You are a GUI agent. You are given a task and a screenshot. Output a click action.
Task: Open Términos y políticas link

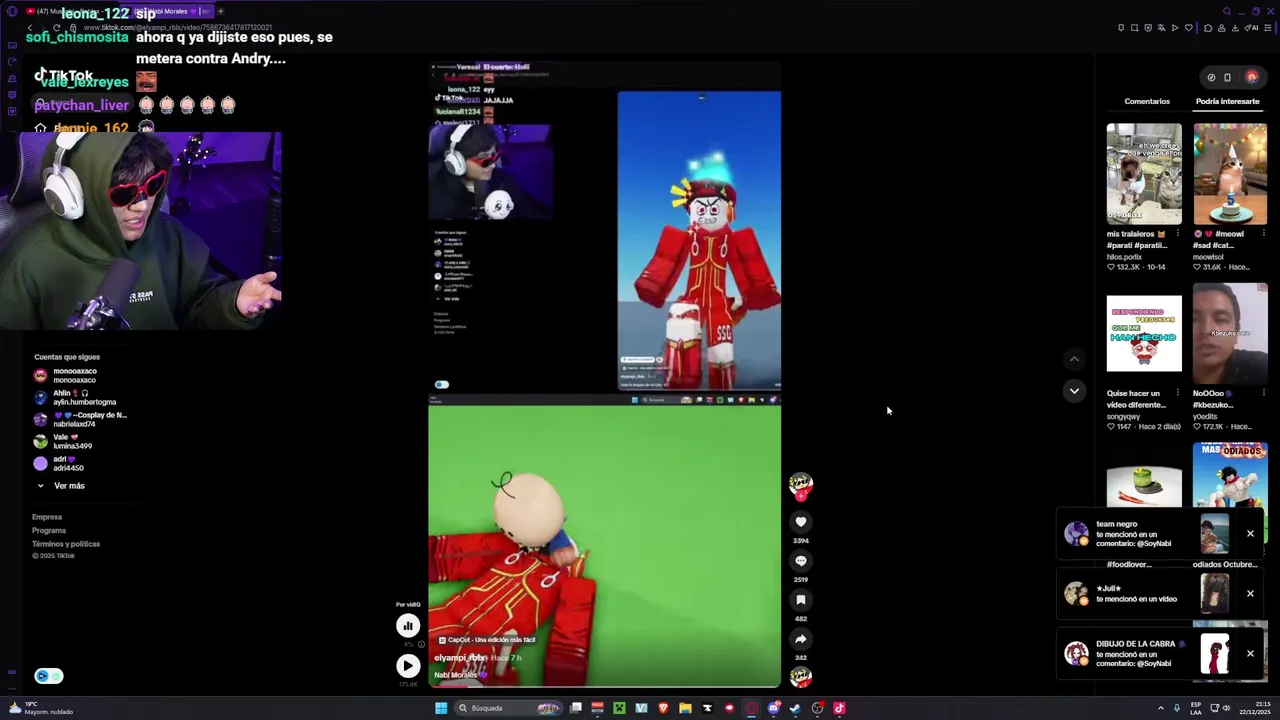66,544
